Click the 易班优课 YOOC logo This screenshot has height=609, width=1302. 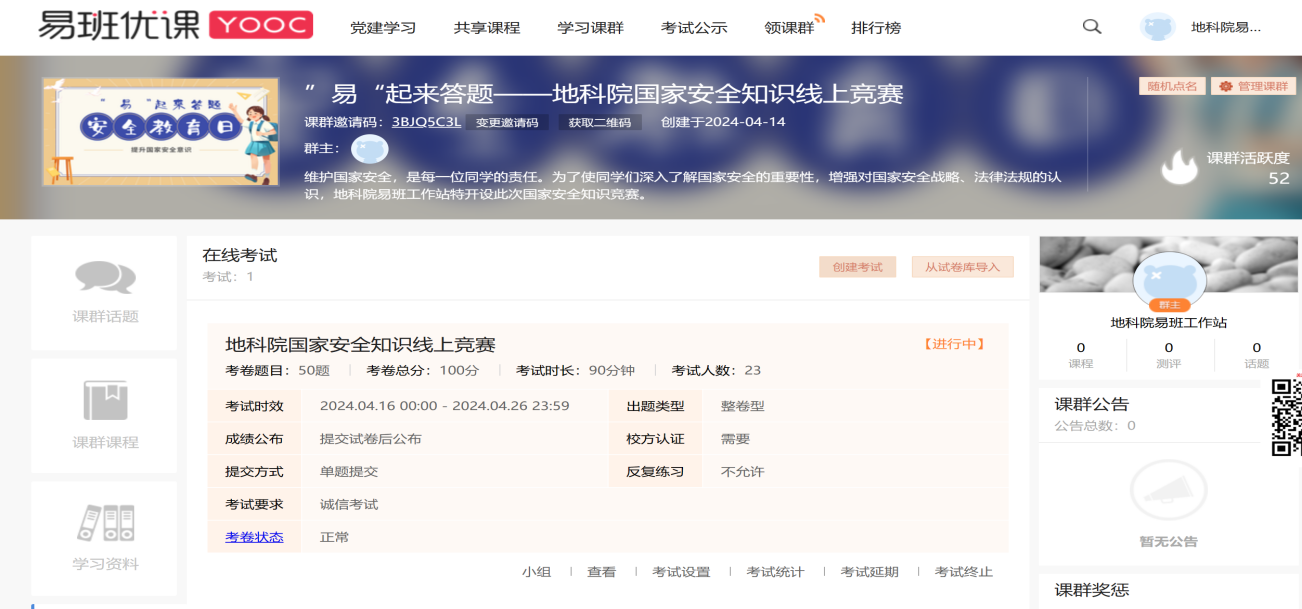tap(175, 26)
